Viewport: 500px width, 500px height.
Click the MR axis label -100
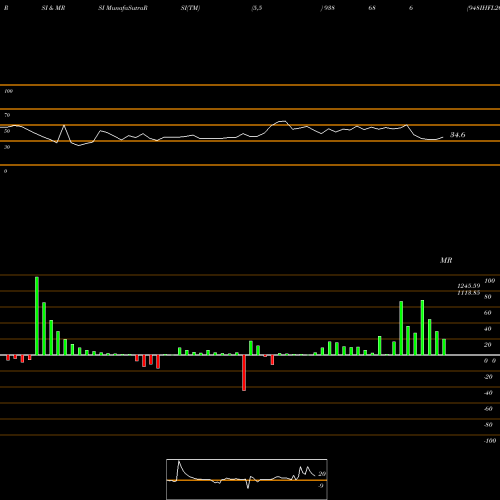pos(490,441)
